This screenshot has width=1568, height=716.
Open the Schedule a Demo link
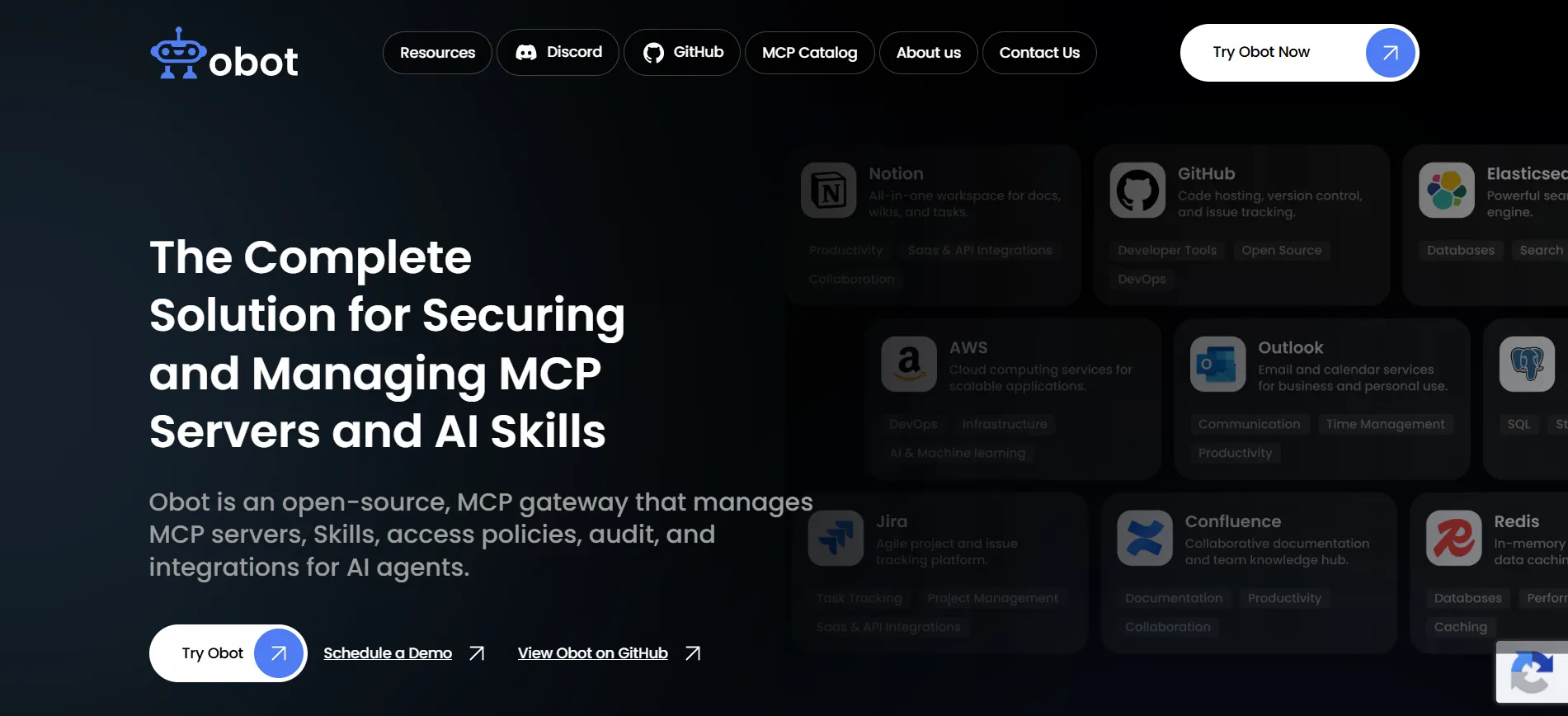(388, 653)
